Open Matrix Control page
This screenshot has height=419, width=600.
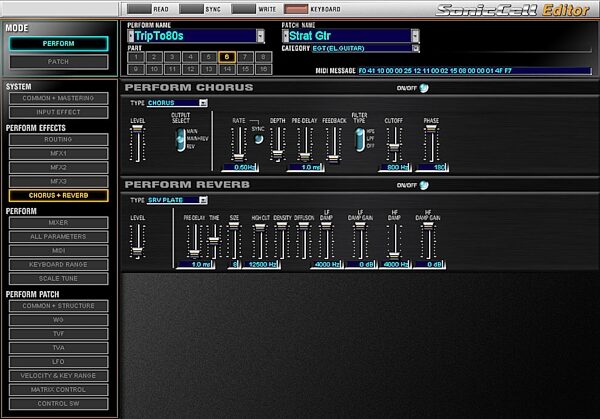(x=59, y=390)
